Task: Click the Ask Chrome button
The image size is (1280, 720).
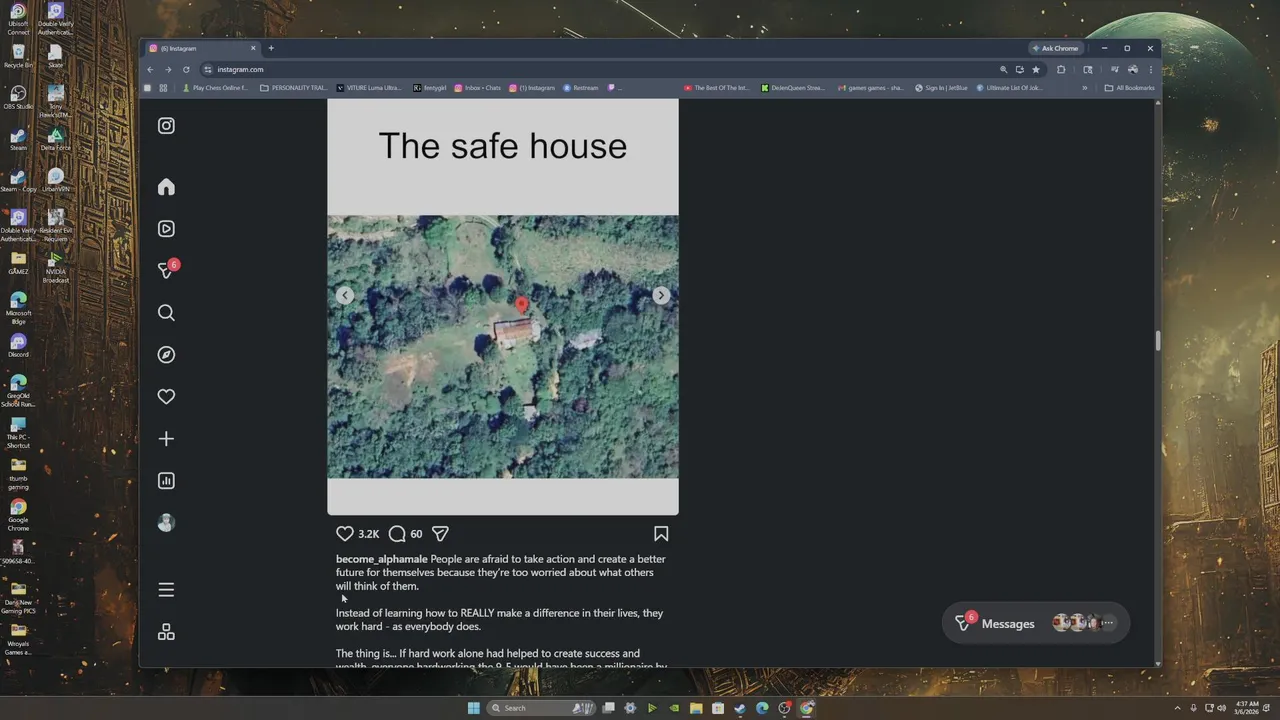Action: pos(1057,48)
